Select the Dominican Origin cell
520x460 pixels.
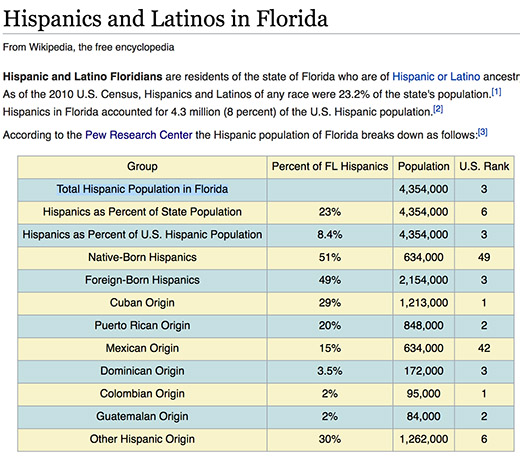pos(142,371)
